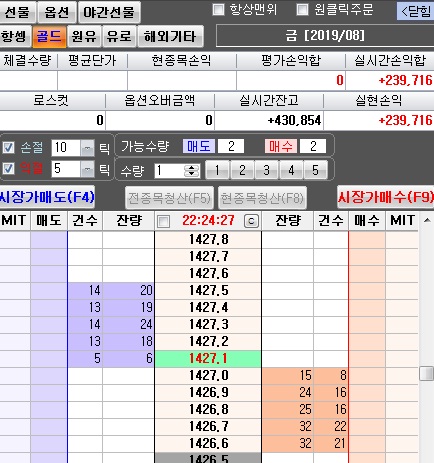
Task: Click sell-side 잔량 24 at 1427.3
Action: pyautogui.click(x=129, y=325)
